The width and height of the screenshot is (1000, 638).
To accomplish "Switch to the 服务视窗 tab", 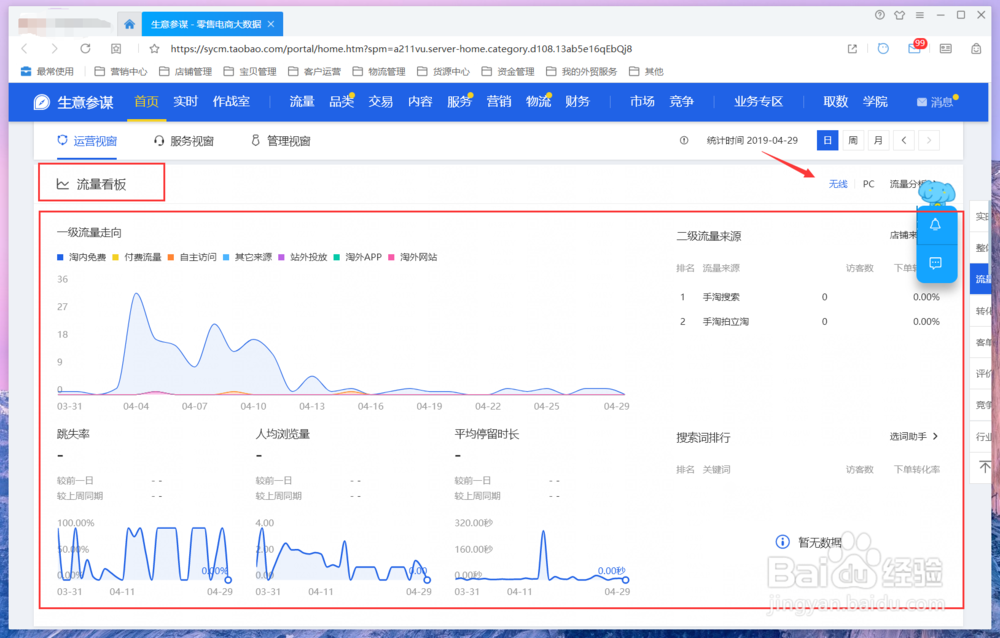I will click(184, 141).
